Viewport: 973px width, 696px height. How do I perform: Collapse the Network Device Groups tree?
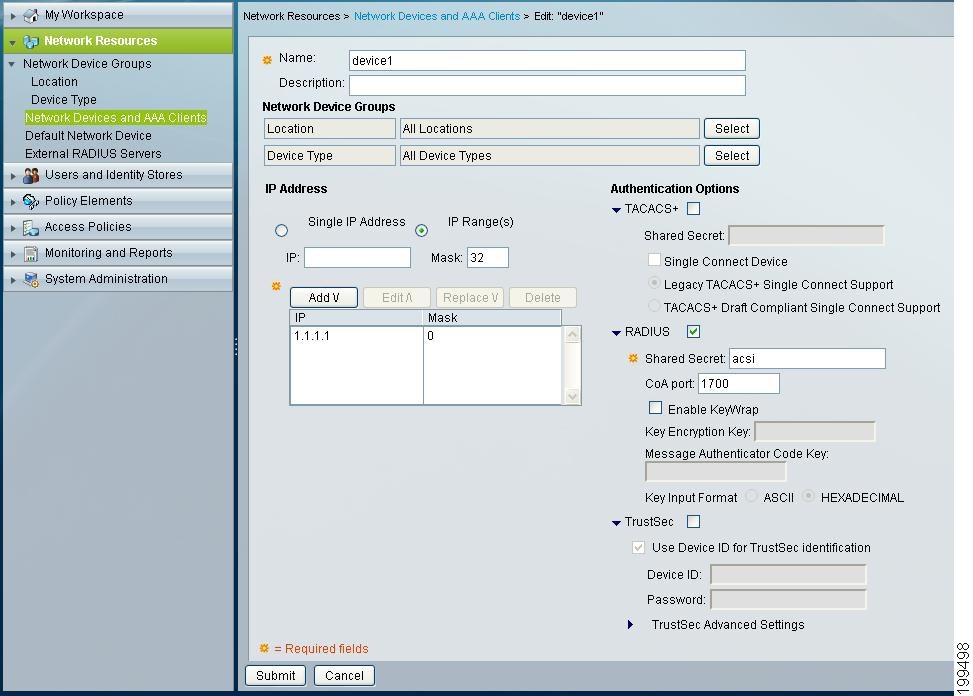(14, 63)
